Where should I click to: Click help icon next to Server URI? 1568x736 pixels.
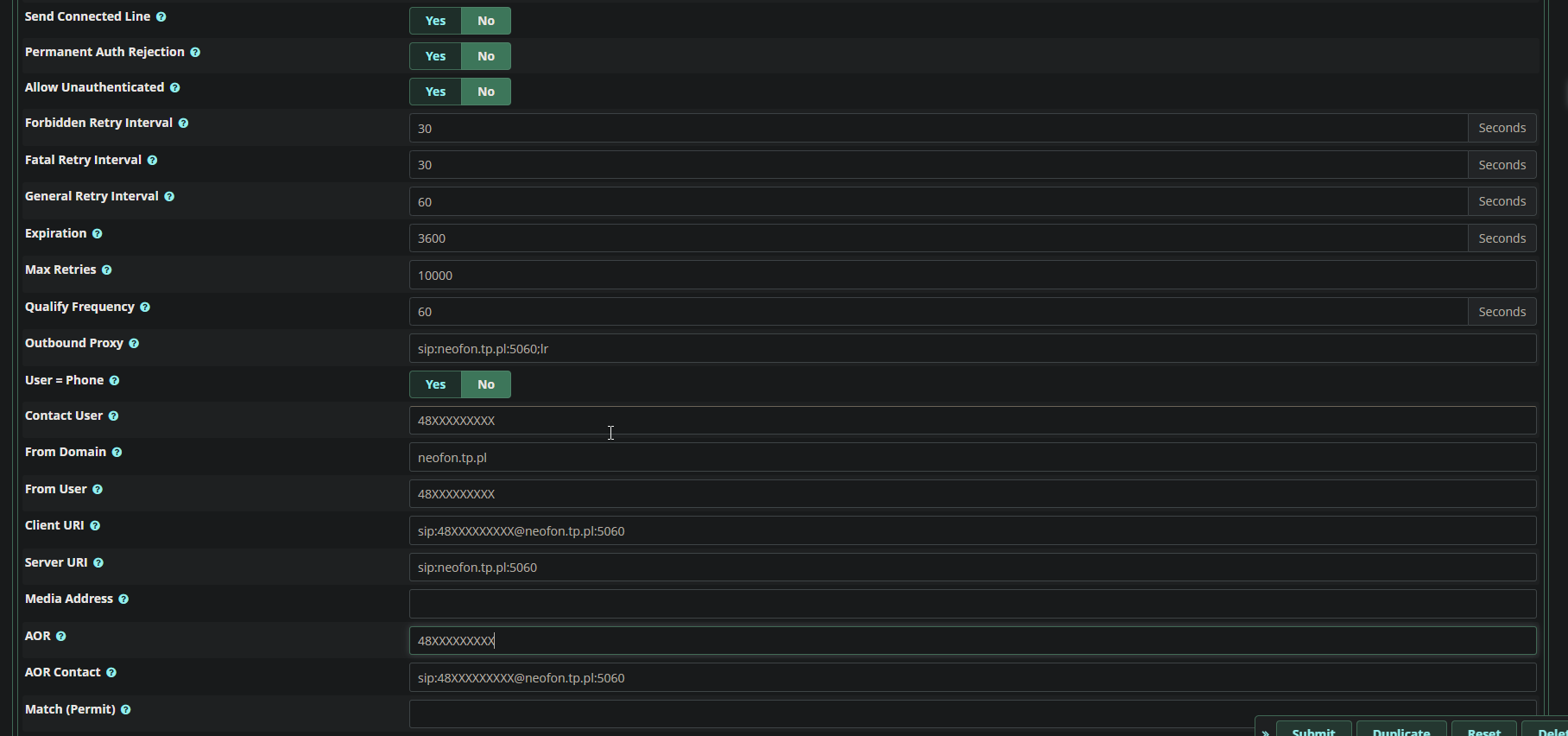98,563
